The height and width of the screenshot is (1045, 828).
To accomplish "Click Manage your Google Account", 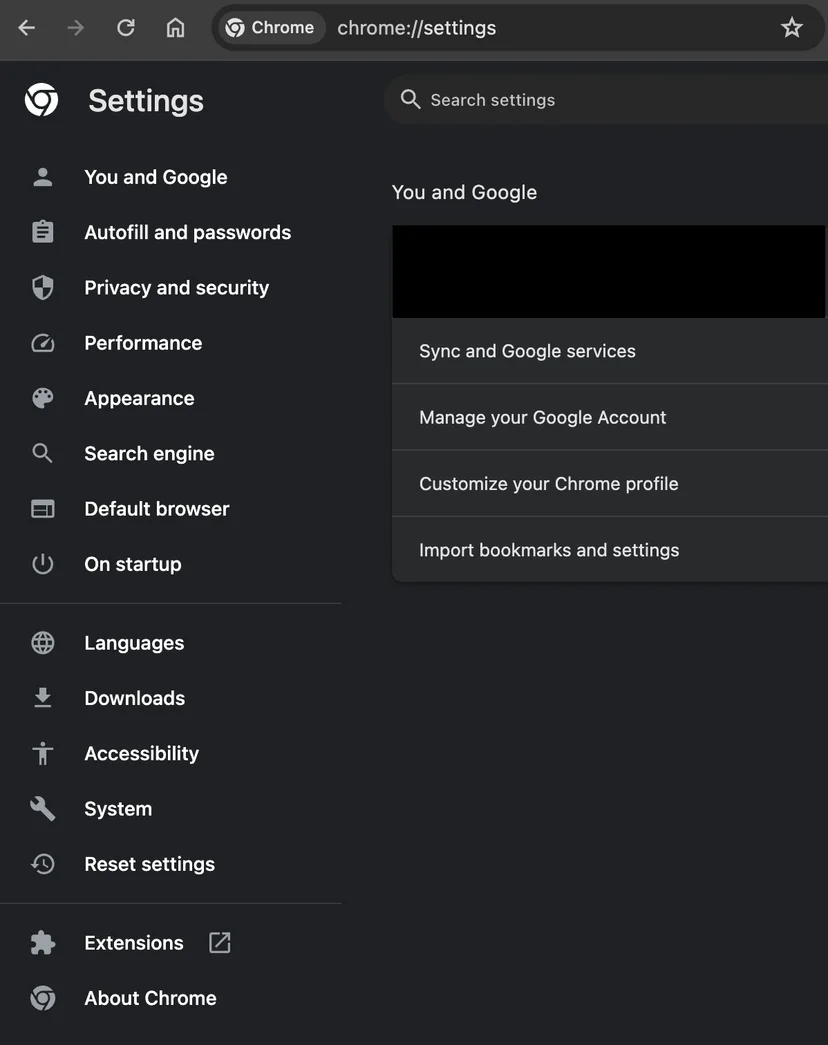I will (610, 417).
